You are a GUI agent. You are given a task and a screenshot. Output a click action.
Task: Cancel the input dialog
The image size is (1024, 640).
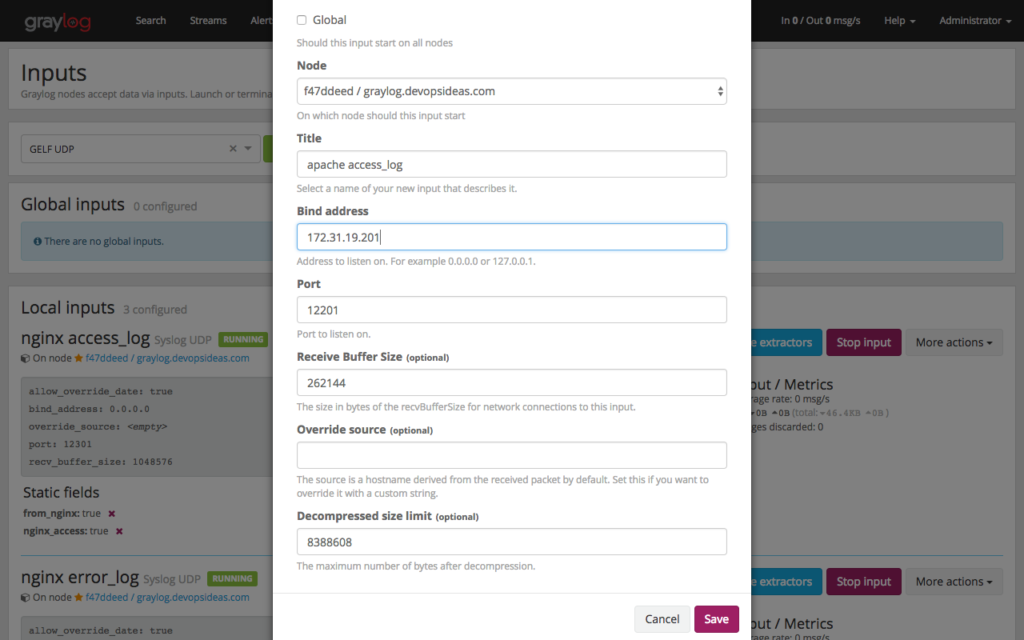click(x=661, y=619)
